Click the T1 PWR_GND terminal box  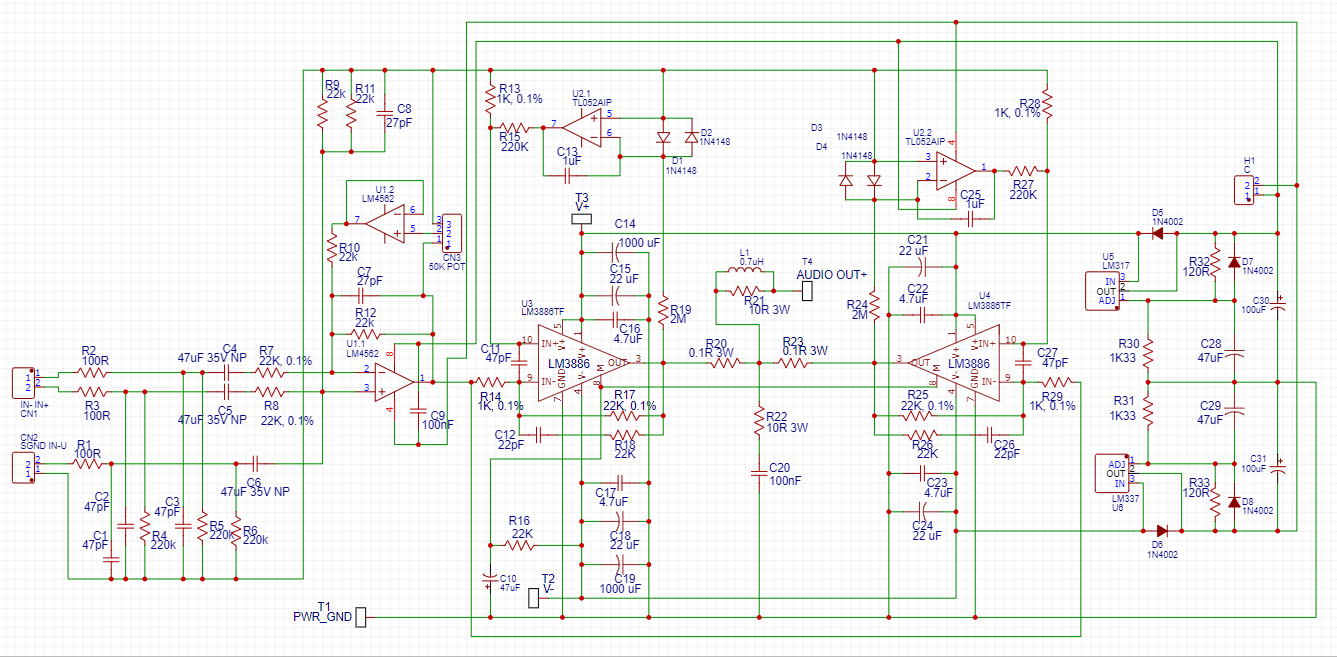pyautogui.click(x=362, y=617)
